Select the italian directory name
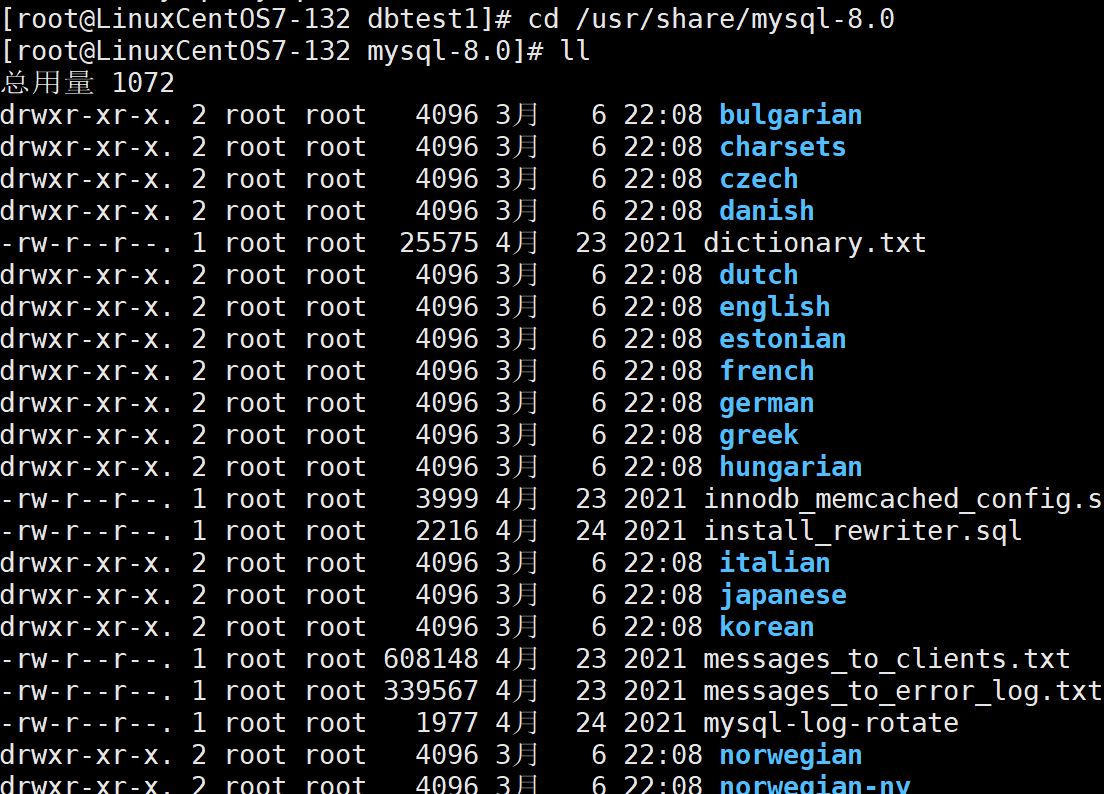 click(774, 563)
